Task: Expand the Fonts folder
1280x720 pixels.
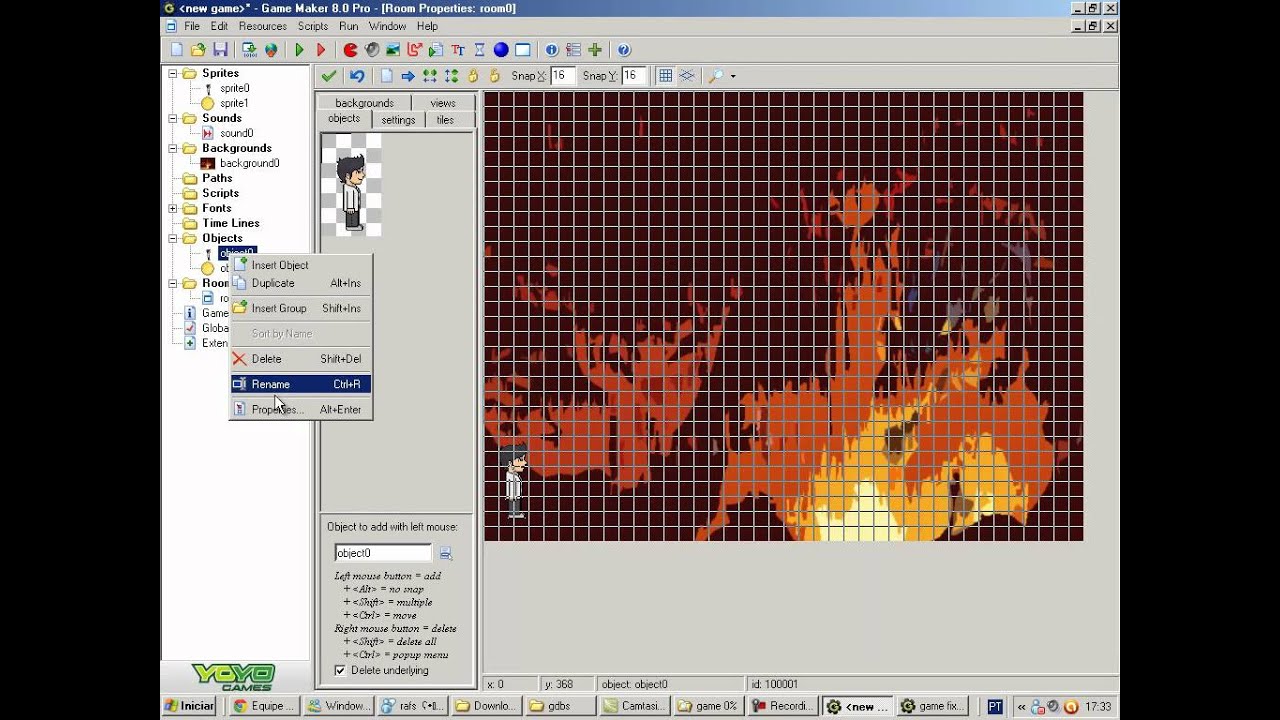Action: tap(173, 208)
